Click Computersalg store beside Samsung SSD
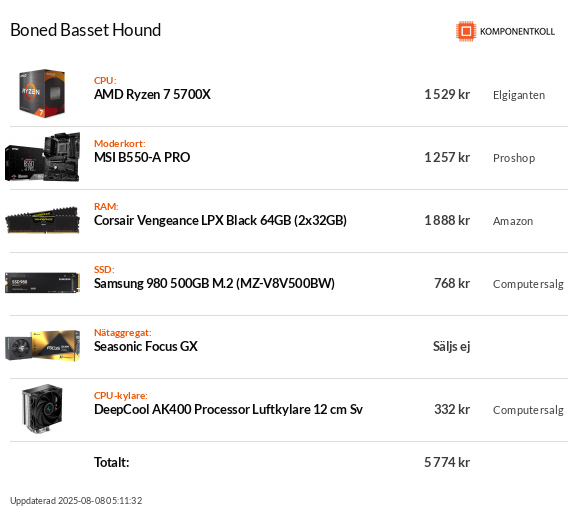This screenshot has height=514, width=577. [528, 284]
